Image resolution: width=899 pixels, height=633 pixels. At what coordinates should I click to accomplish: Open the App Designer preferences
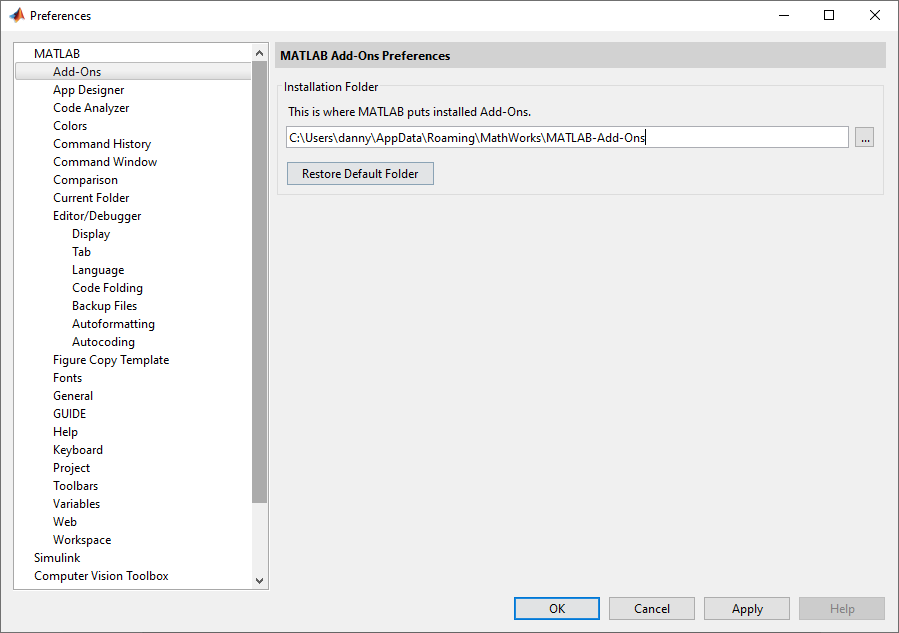89,90
